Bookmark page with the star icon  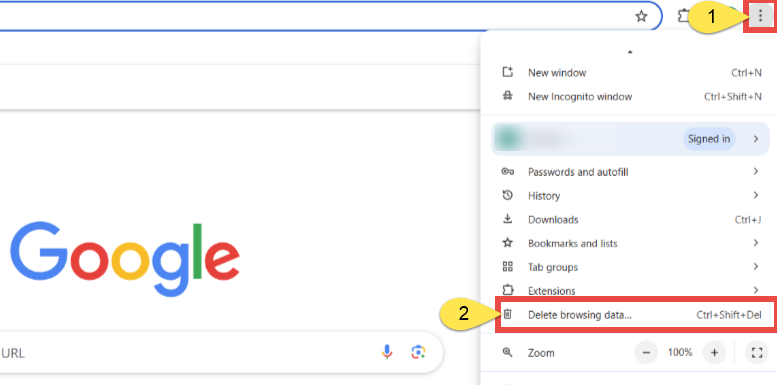coord(641,17)
